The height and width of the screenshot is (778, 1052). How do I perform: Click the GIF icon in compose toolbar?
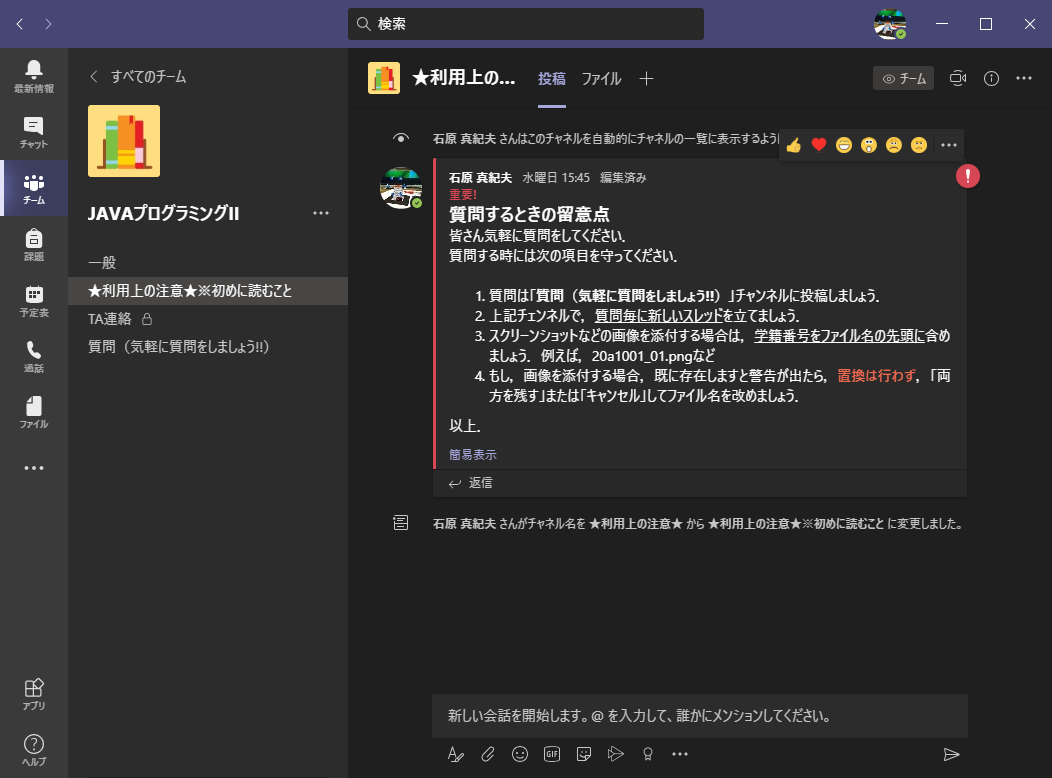click(552, 754)
